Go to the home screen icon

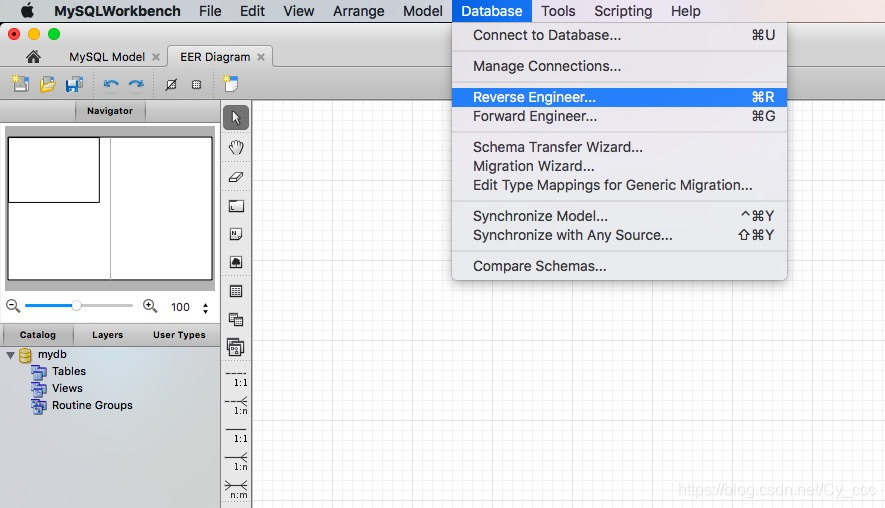click(x=33, y=56)
